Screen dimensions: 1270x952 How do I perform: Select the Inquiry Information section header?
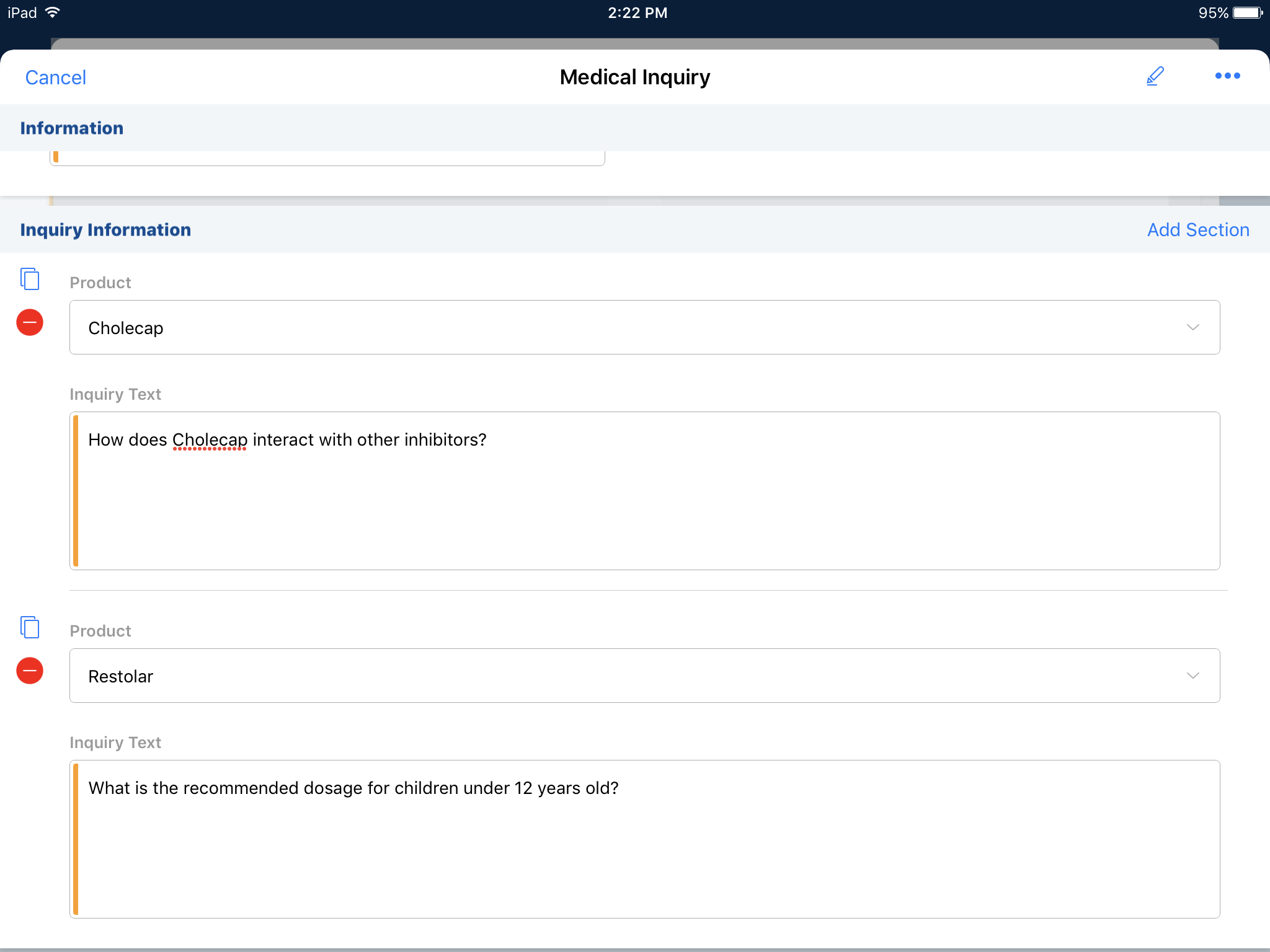pos(105,230)
